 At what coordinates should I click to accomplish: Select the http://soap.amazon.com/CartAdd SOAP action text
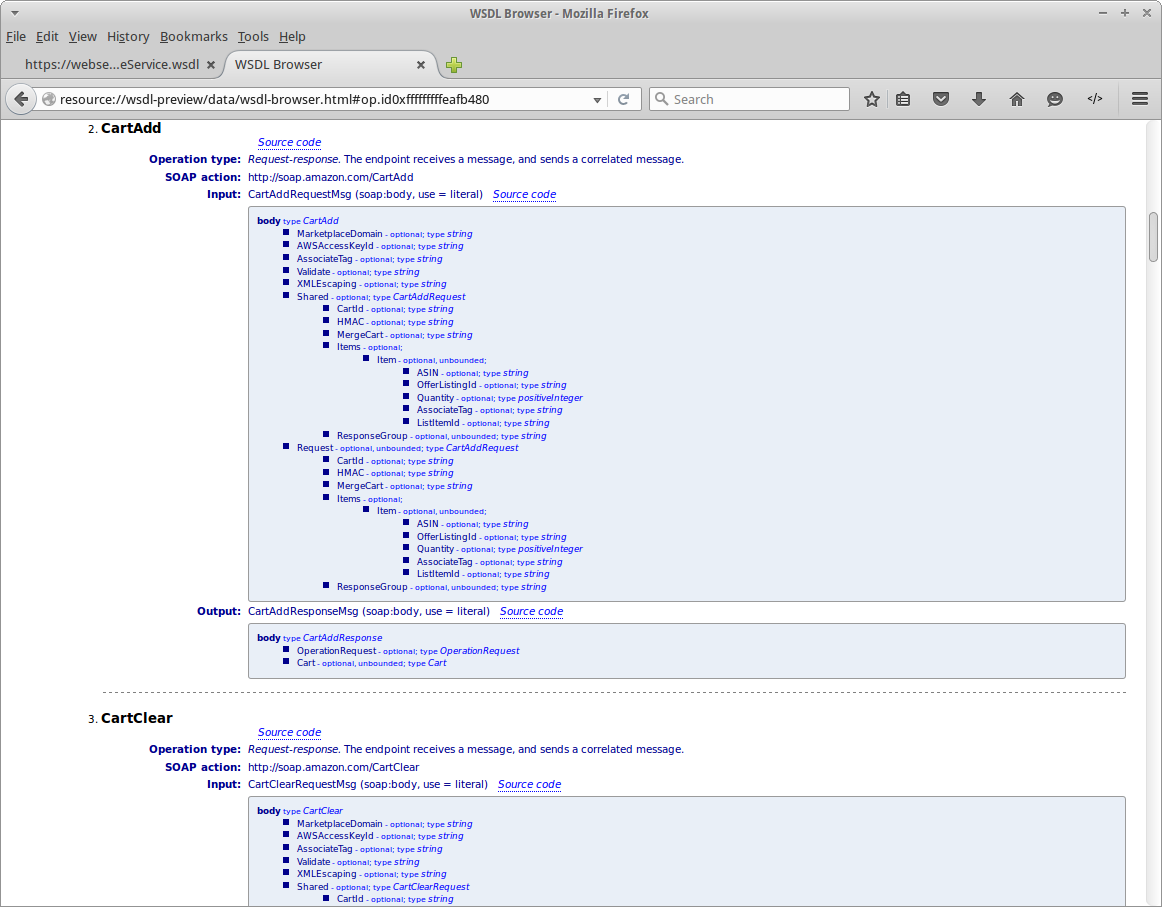[x=331, y=177]
